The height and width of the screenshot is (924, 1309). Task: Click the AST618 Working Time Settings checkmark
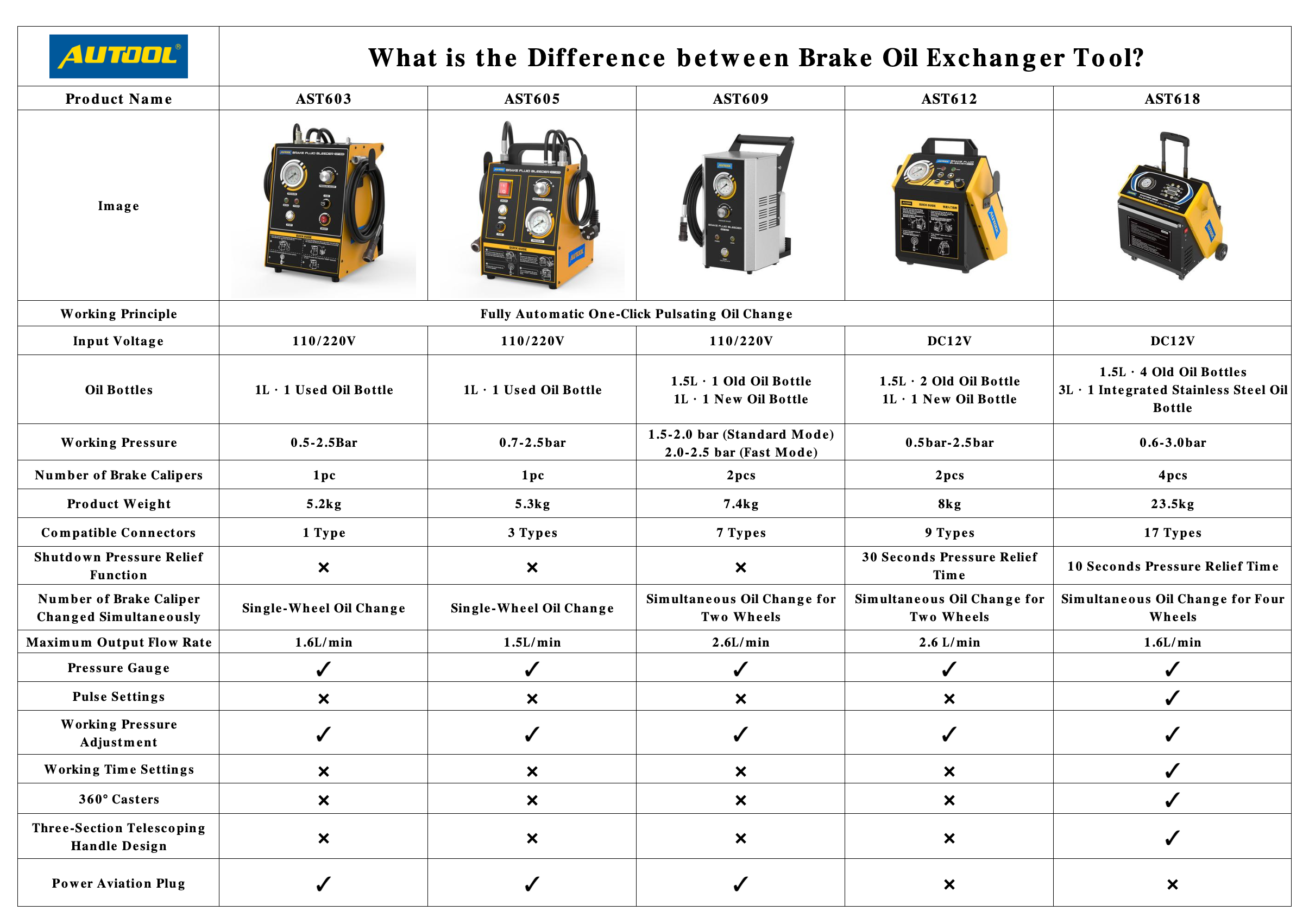coord(1172,771)
